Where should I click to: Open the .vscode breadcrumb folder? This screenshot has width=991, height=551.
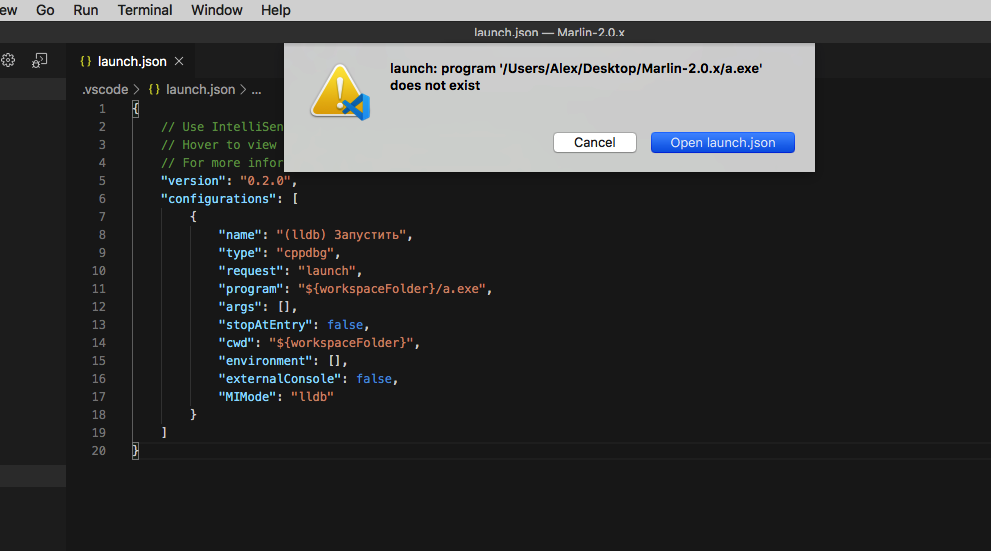pos(105,90)
